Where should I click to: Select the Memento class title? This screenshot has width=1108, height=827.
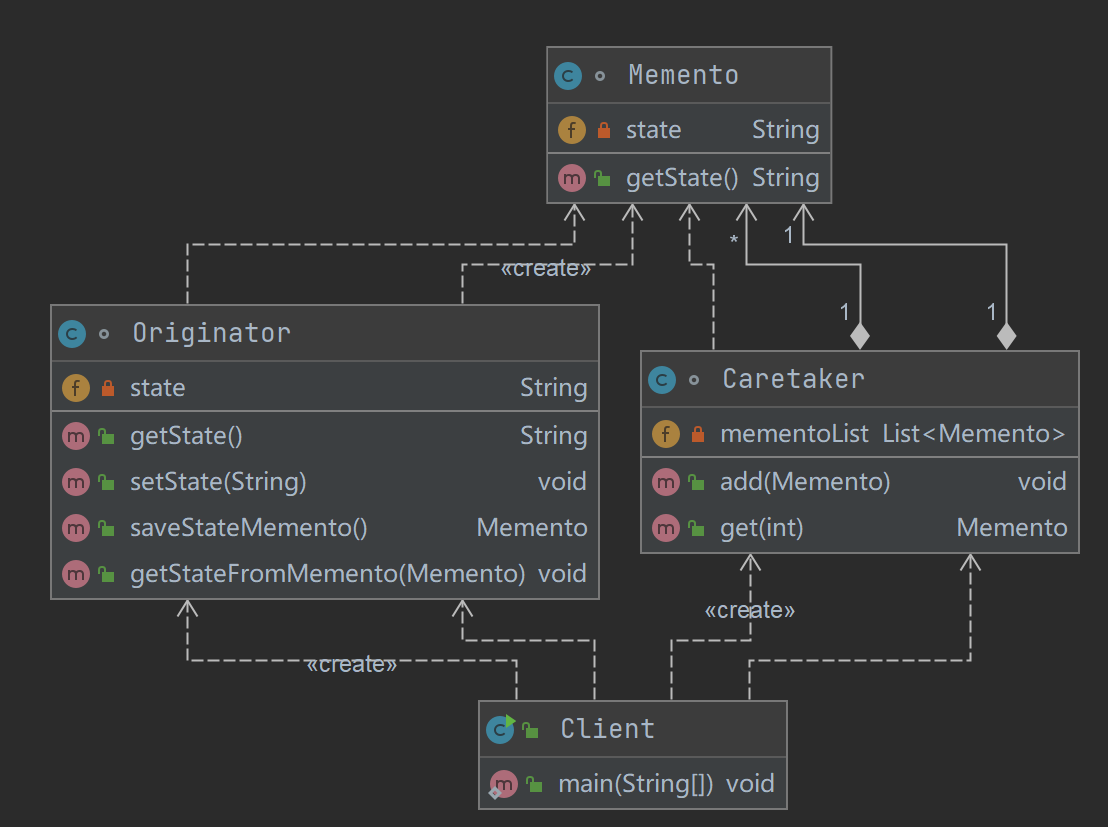click(683, 75)
